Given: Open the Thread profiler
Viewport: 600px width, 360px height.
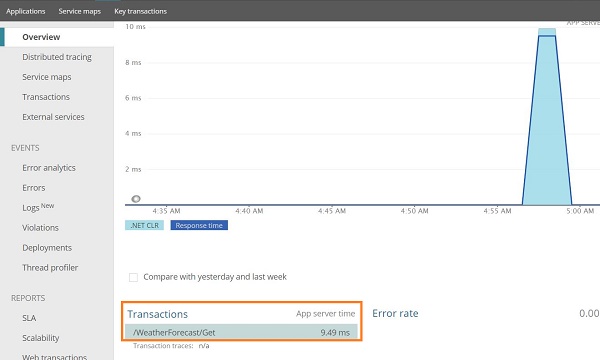Looking at the screenshot, I should [x=50, y=267].
